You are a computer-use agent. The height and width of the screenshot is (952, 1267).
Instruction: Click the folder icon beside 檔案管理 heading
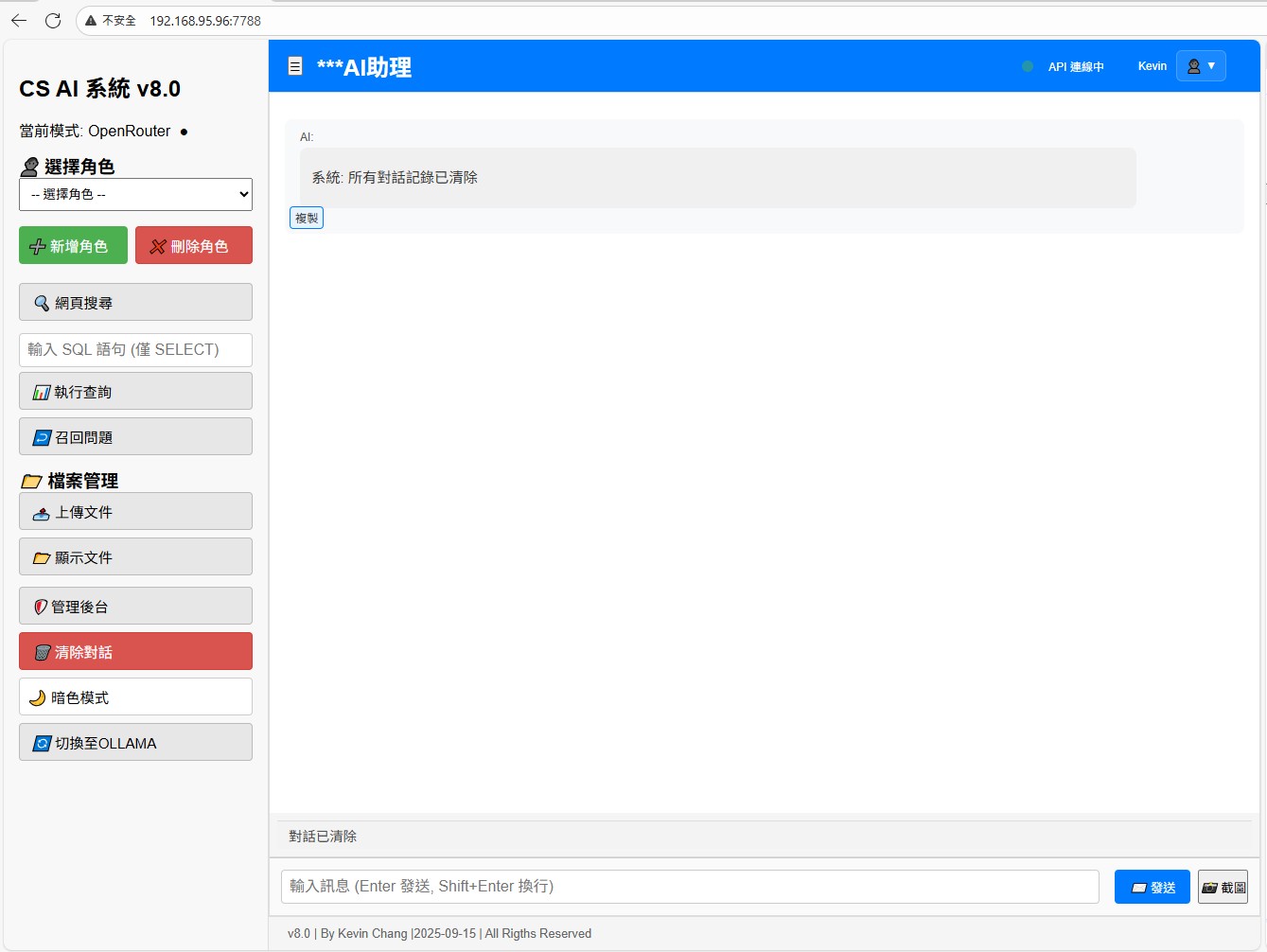pos(31,482)
